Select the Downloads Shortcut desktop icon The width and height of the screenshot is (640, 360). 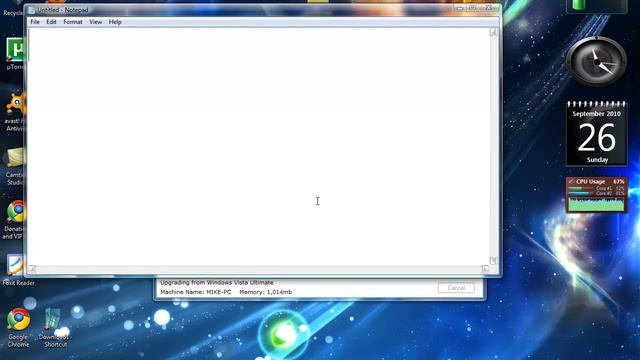coord(54,328)
